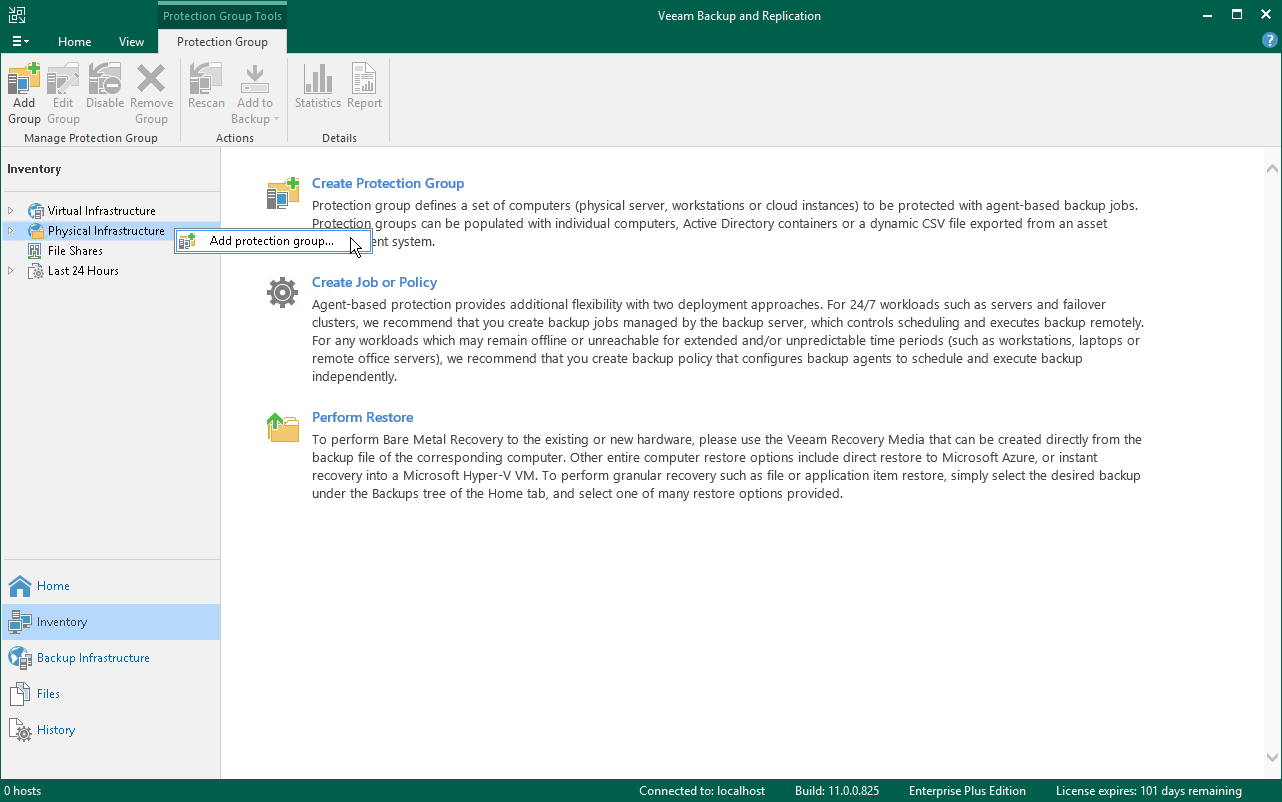Image resolution: width=1282 pixels, height=802 pixels.
Task: Click the File Shares tree icon
Action: 36,251
